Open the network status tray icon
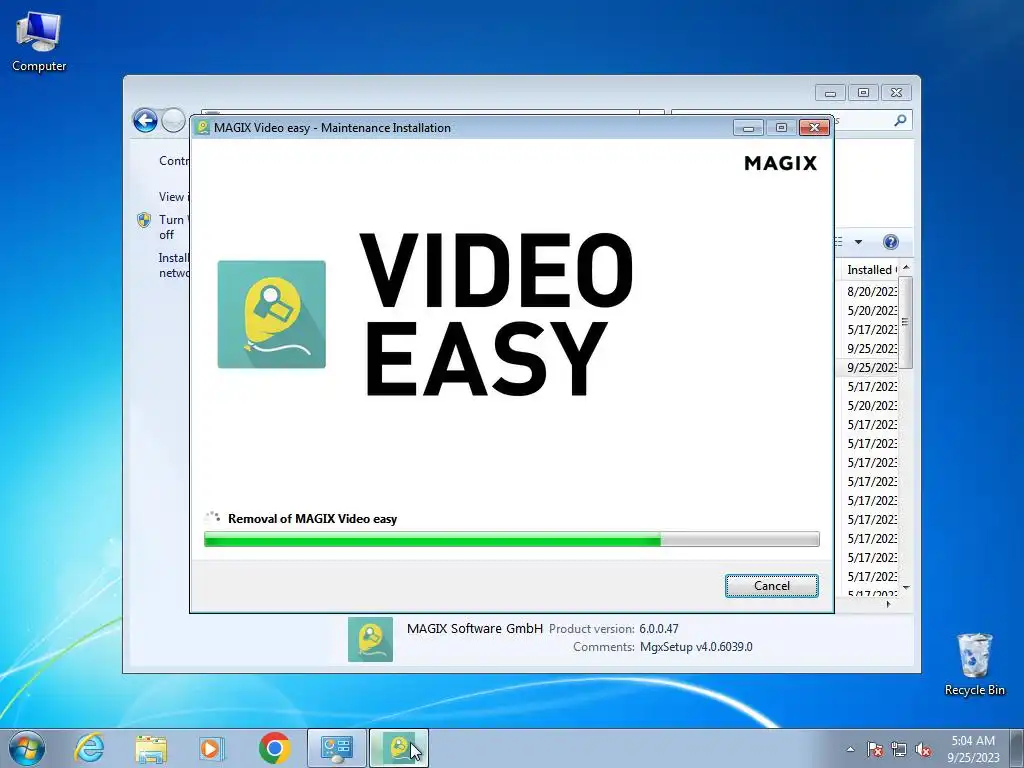Image resolution: width=1024 pixels, height=768 pixels. 899,749
